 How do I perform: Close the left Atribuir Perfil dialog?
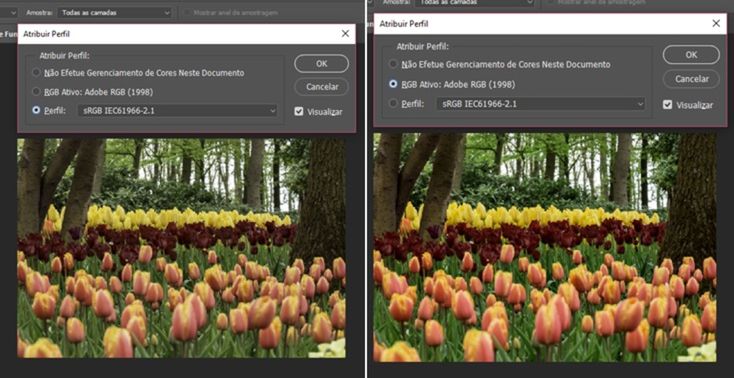pos(345,34)
